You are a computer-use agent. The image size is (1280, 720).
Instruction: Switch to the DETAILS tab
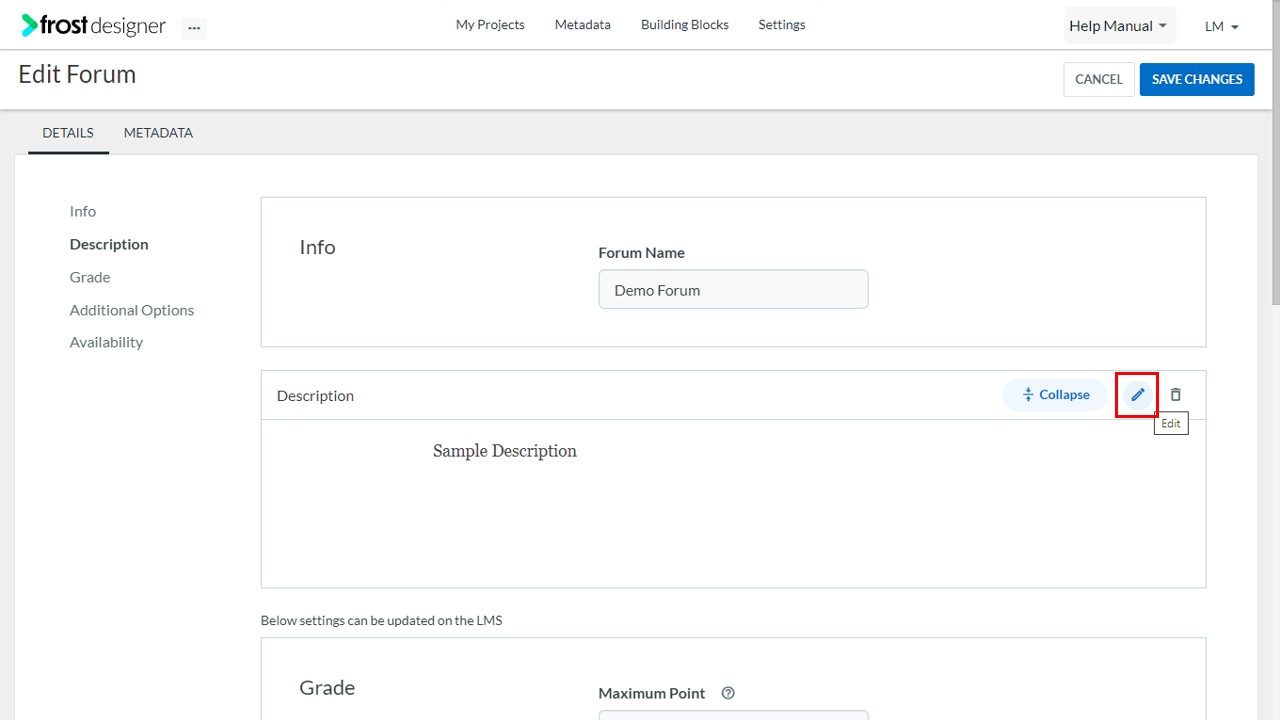point(68,133)
